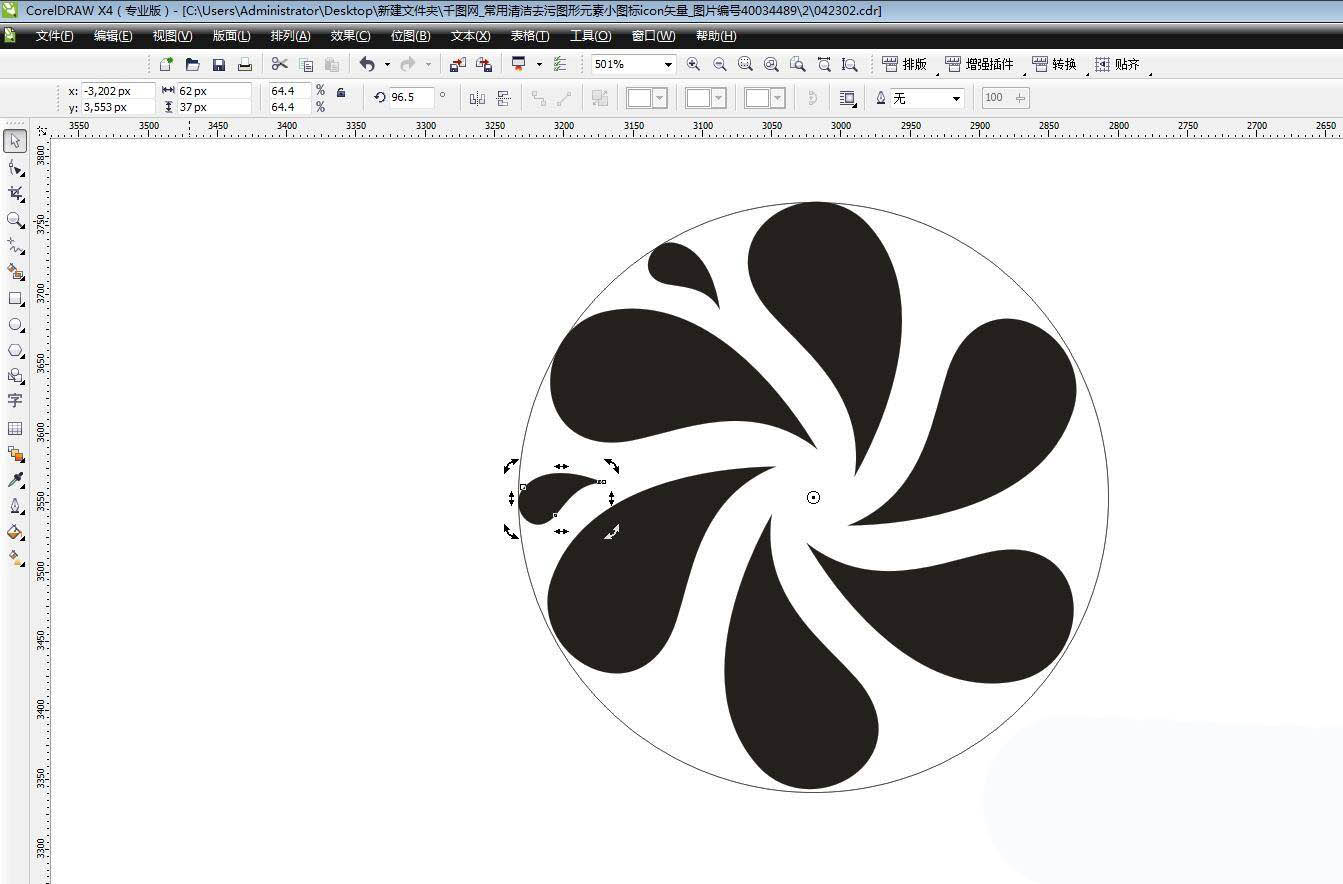This screenshot has width=1343, height=884.
Task: Select the Crop tool in toolbox
Action: click(15, 193)
